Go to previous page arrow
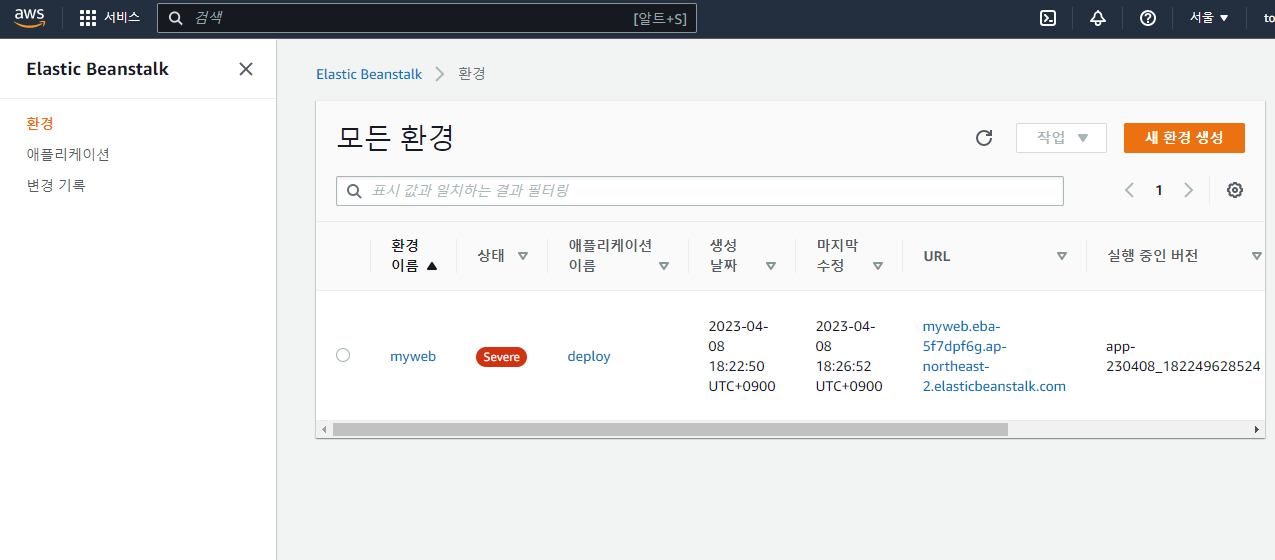Screen dimensions: 1275x560 [x=1129, y=190]
